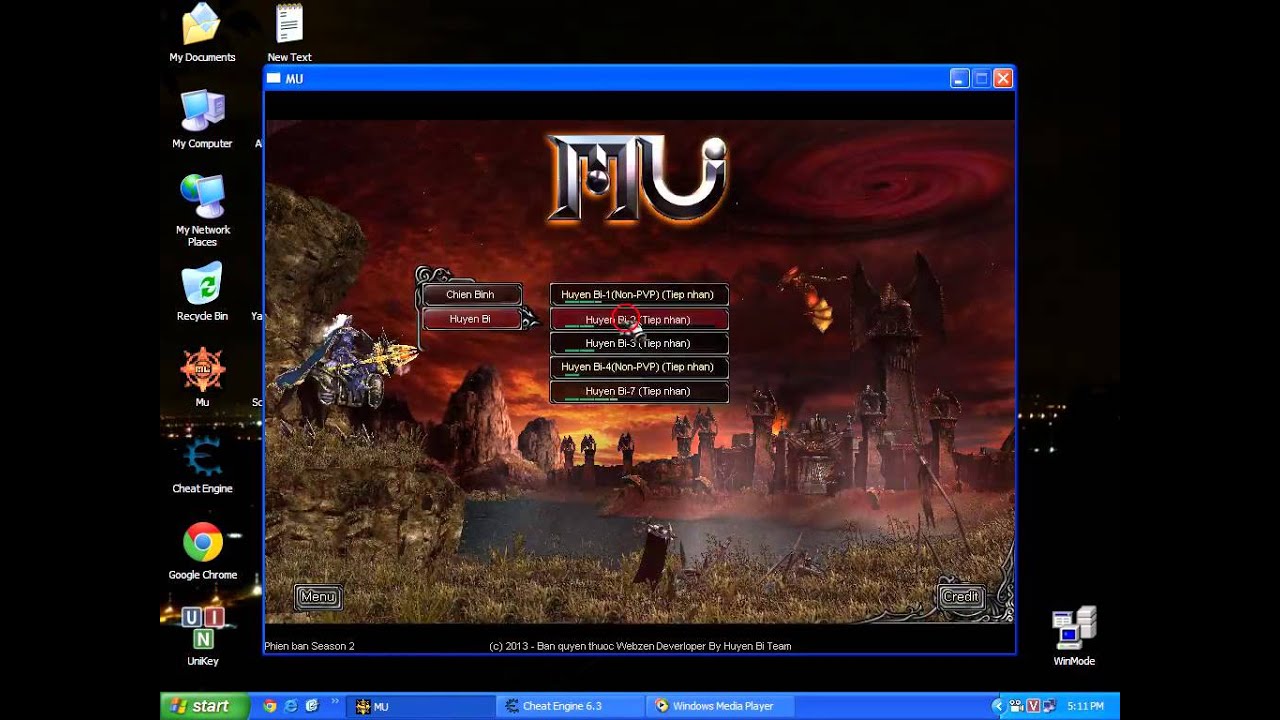Image resolution: width=1280 pixels, height=720 pixels.
Task: Click the red V tray icon
Action: [x=1034, y=706]
